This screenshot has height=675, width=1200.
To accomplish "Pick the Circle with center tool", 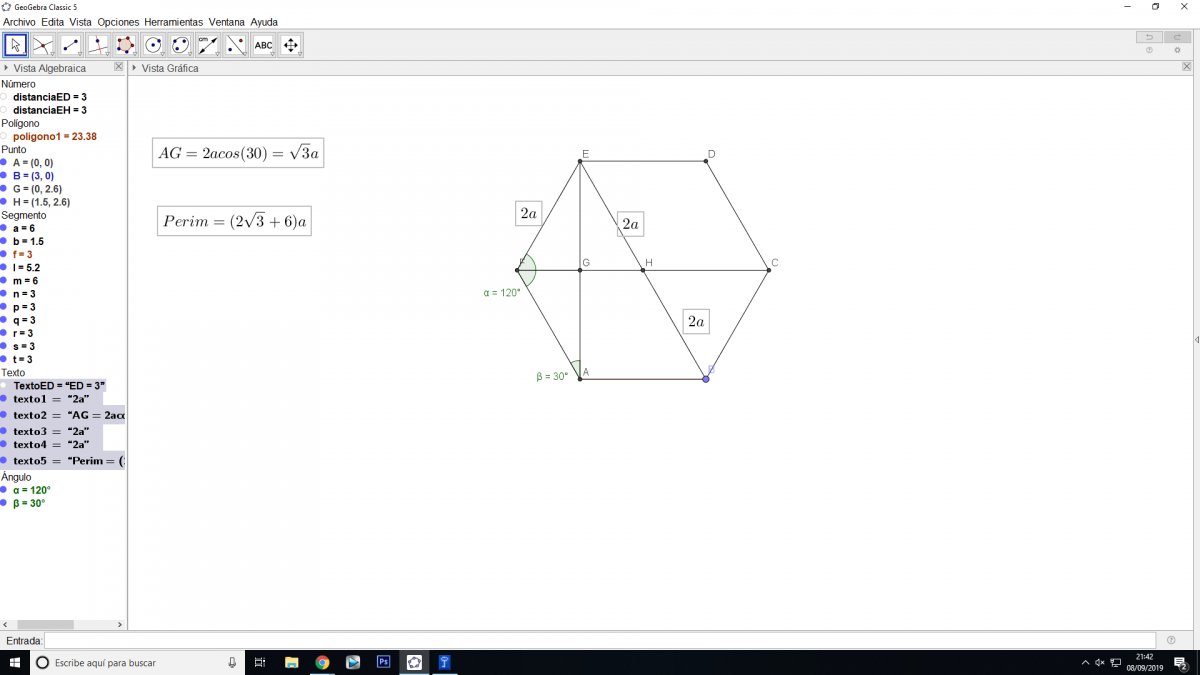I will coord(153,45).
